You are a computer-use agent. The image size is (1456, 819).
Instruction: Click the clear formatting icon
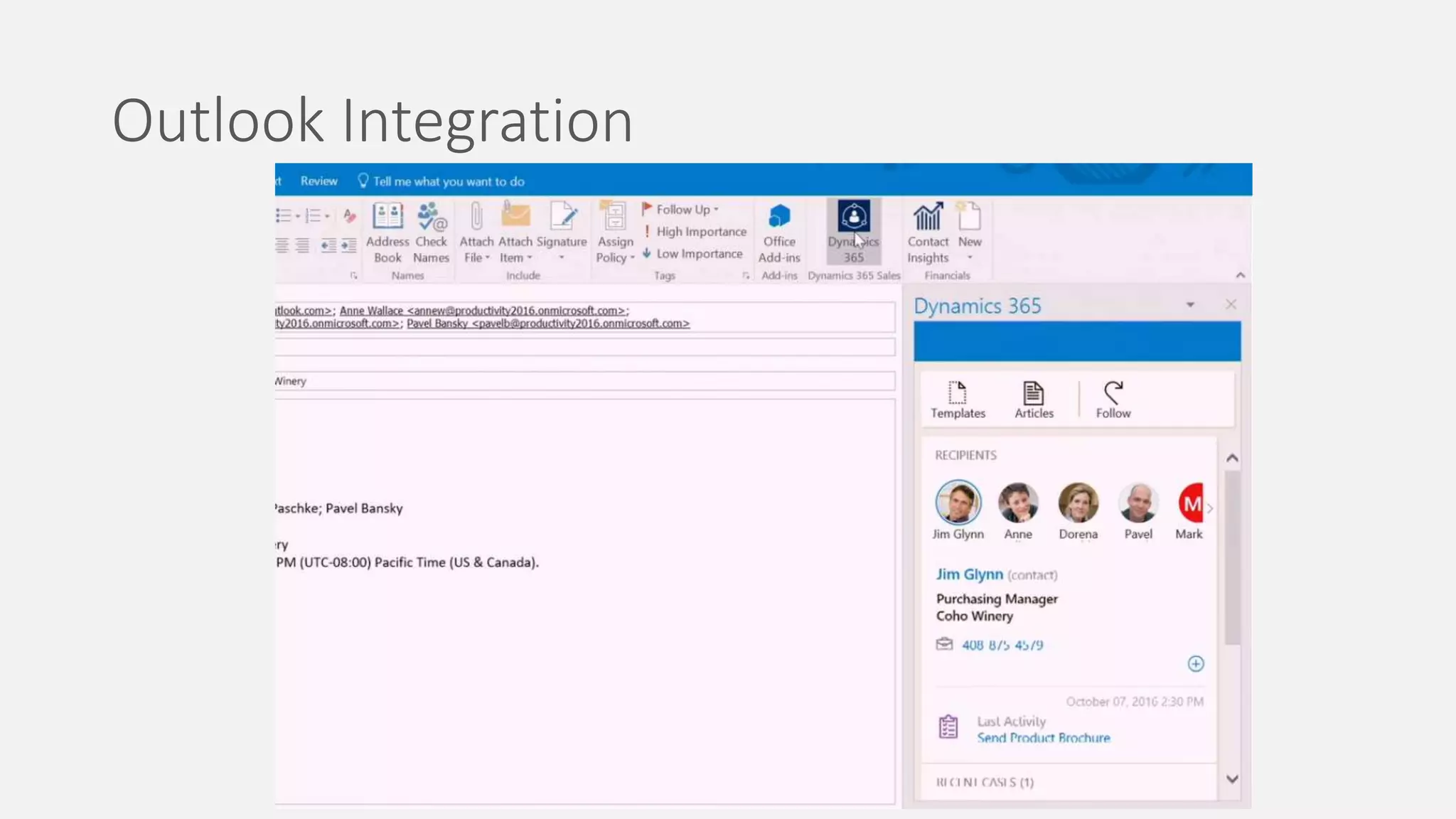pyautogui.click(x=348, y=215)
